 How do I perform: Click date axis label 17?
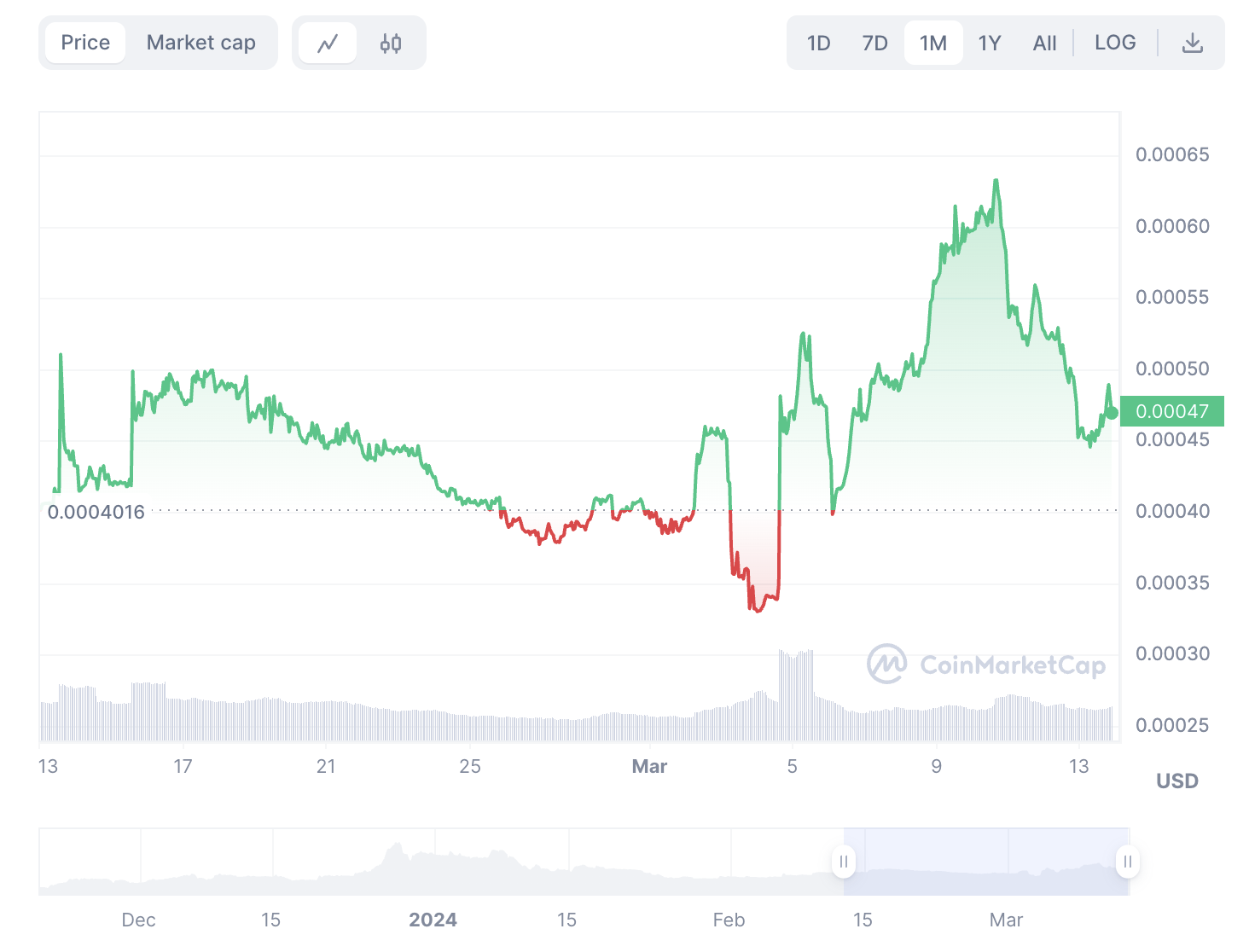(183, 766)
